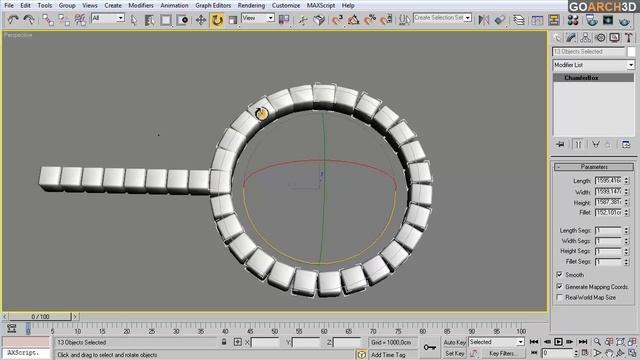Switch to the Display panel tab

[x=614, y=38]
